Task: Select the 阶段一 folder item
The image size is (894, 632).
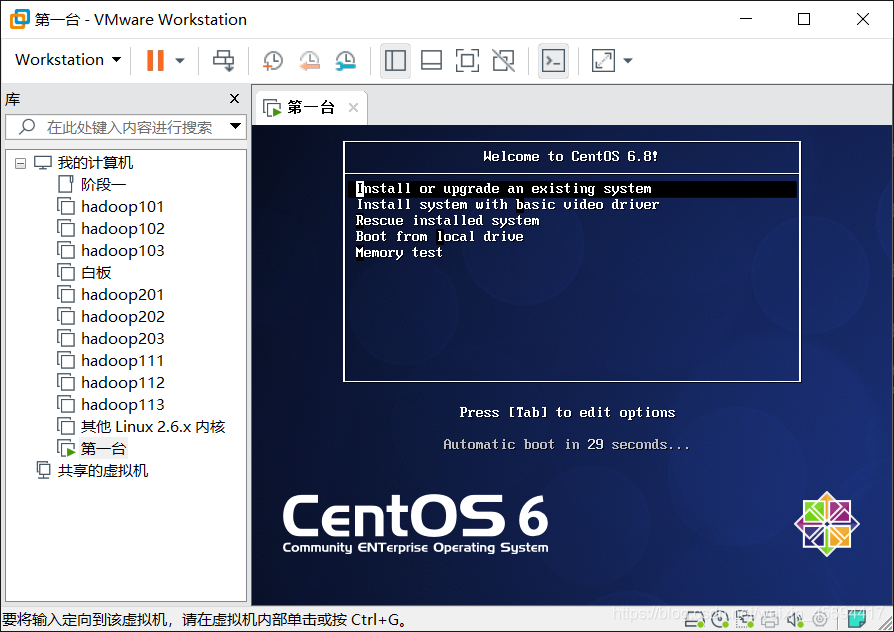Action: pos(103,184)
